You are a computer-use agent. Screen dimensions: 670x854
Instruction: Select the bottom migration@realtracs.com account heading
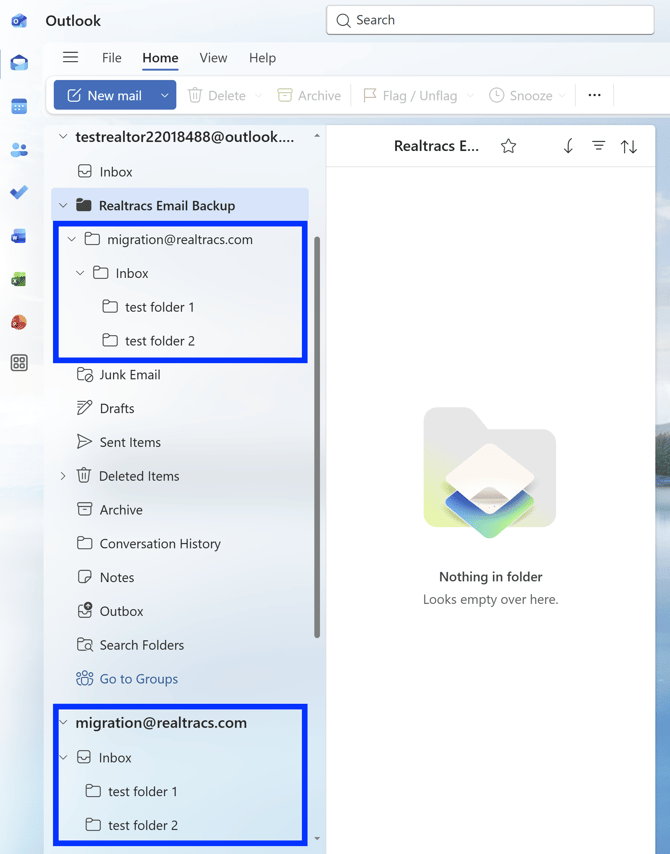coord(161,723)
